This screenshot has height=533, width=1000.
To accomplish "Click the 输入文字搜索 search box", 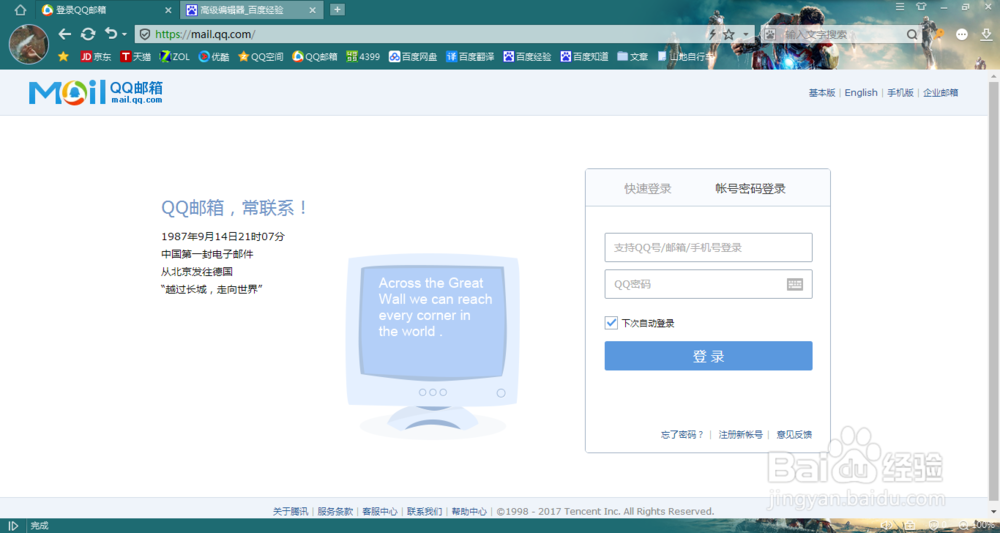I will [x=841, y=34].
